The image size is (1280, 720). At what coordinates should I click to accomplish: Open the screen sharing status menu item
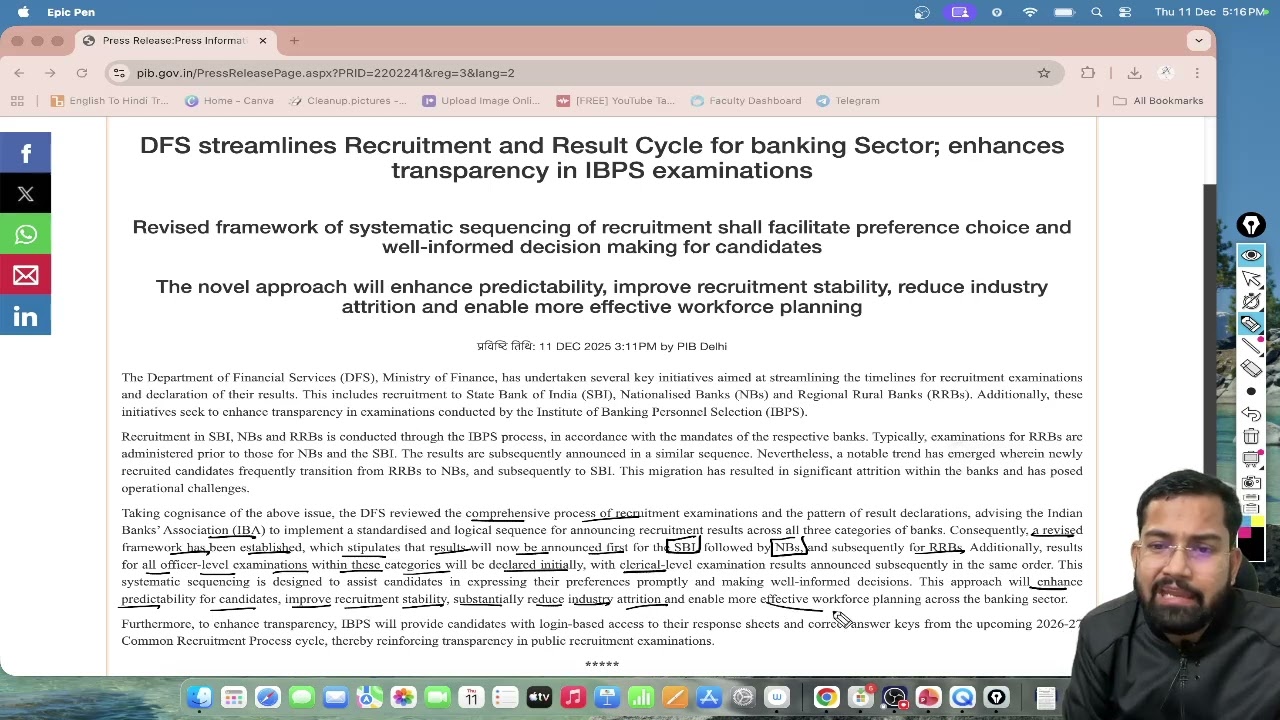pyautogui.click(x=960, y=12)
